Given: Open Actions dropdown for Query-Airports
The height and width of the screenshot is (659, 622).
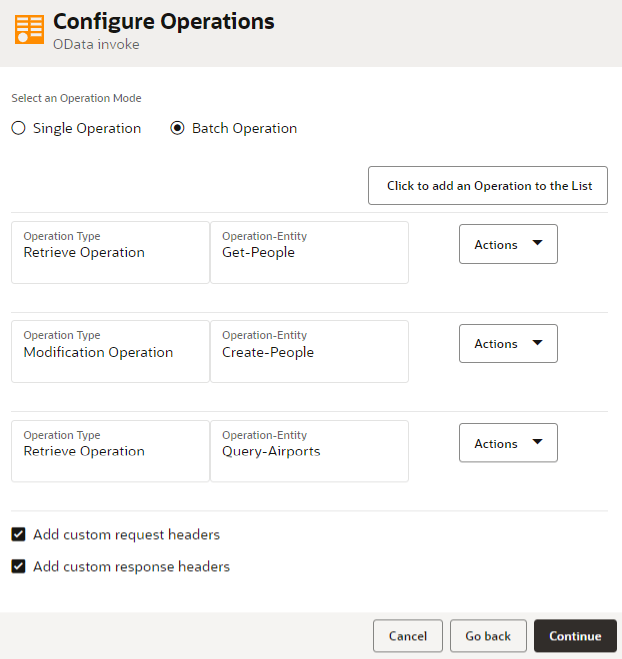Looking at the screenshot, I should [508, 443].
